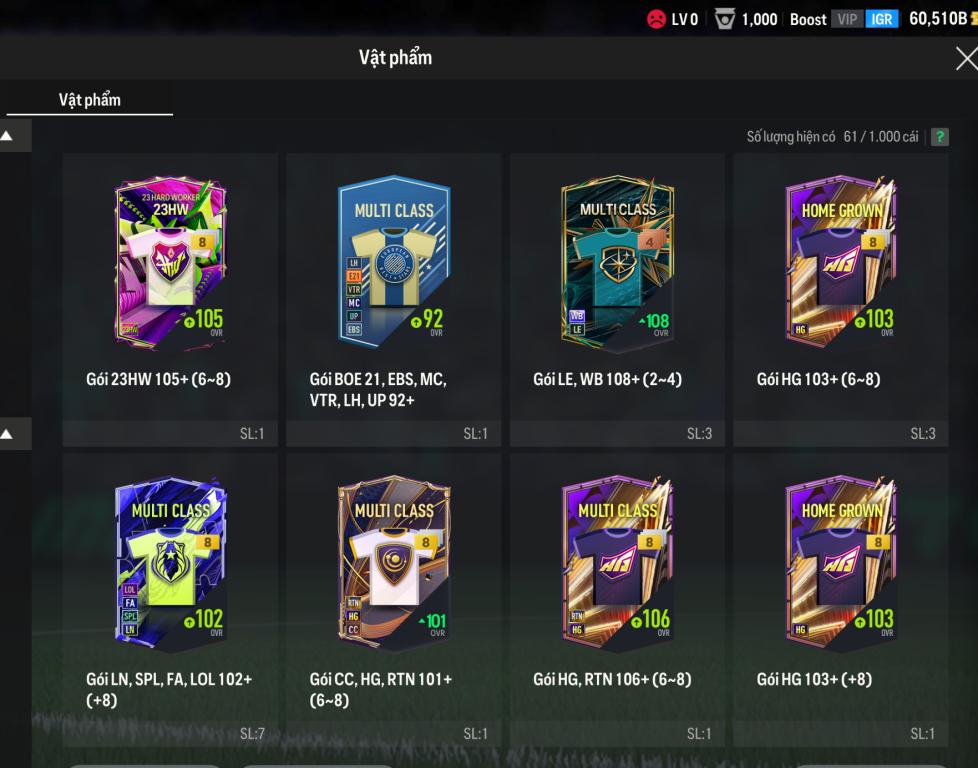Click the green question mark help icon
The height and width of the screenshot is (768, 978).
[x=939, y=137]
